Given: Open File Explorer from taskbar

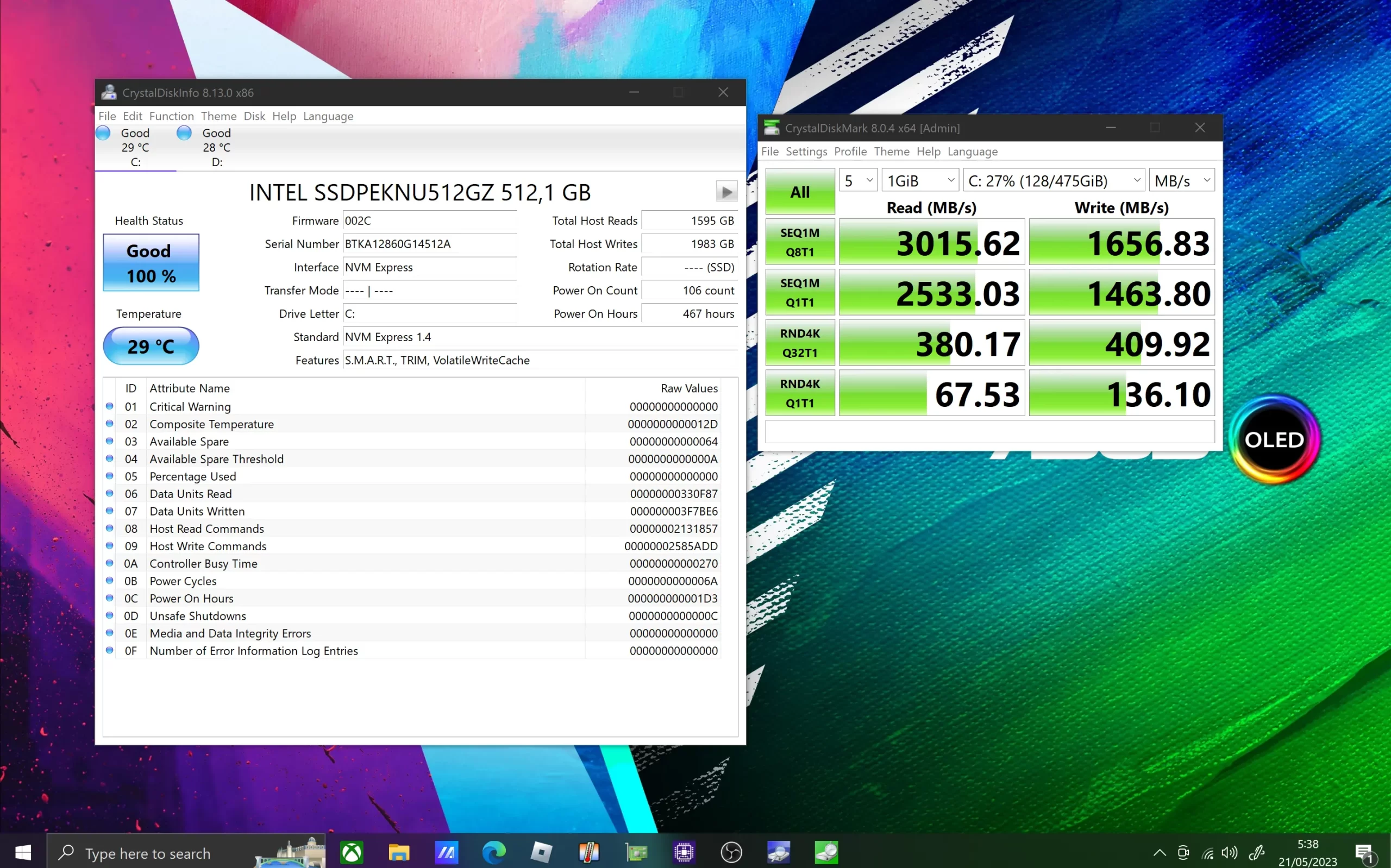Looking at the screenshot, I should (x=398, y=852).
